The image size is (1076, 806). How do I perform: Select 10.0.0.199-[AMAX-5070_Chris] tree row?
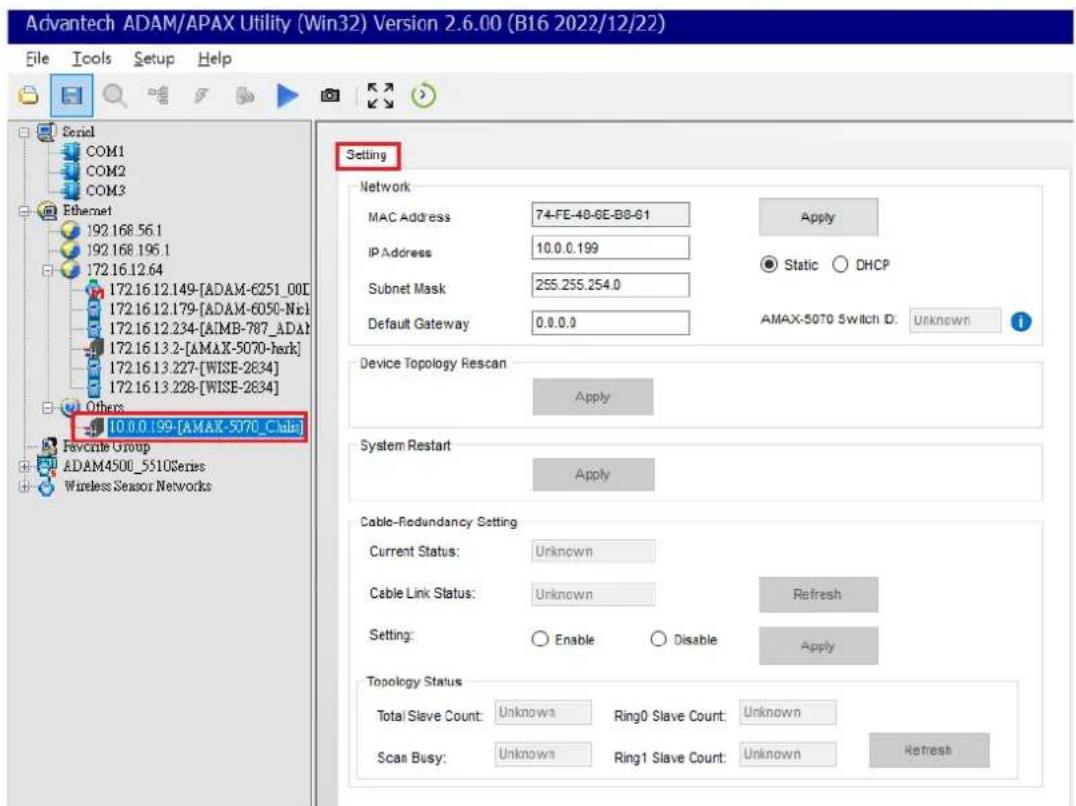tap(206, 427)
